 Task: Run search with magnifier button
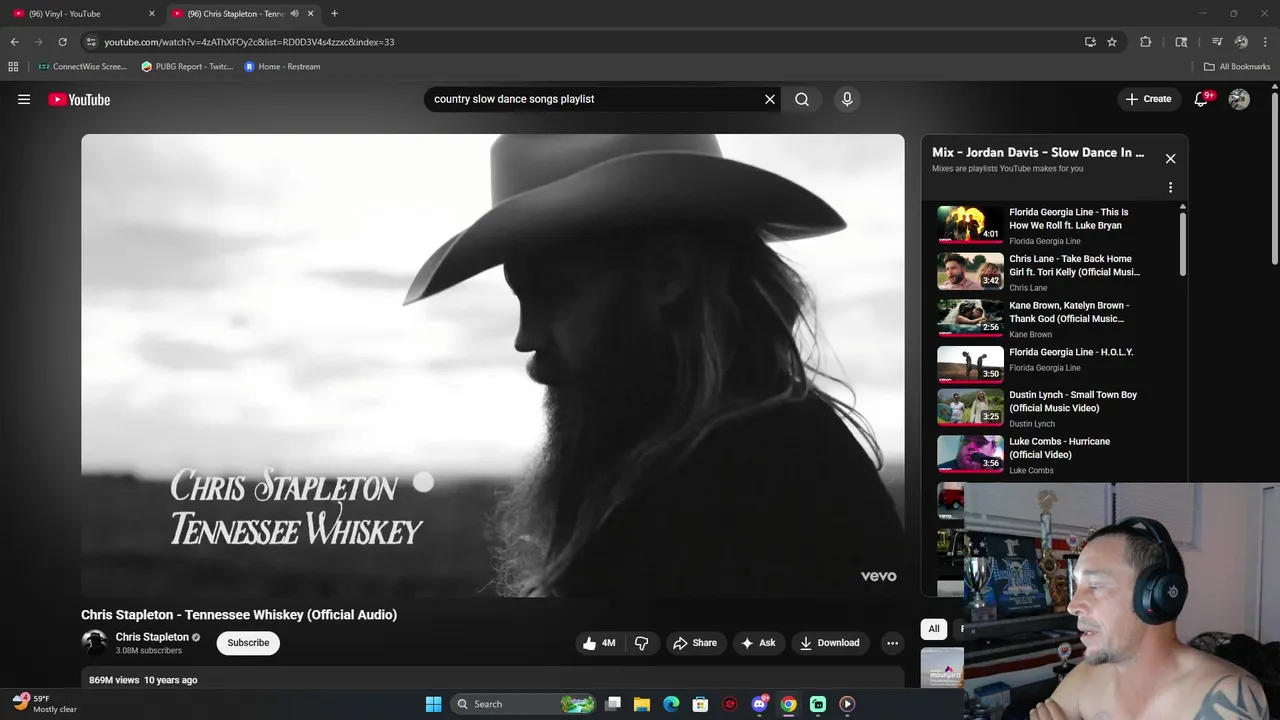tap(802, 99)
